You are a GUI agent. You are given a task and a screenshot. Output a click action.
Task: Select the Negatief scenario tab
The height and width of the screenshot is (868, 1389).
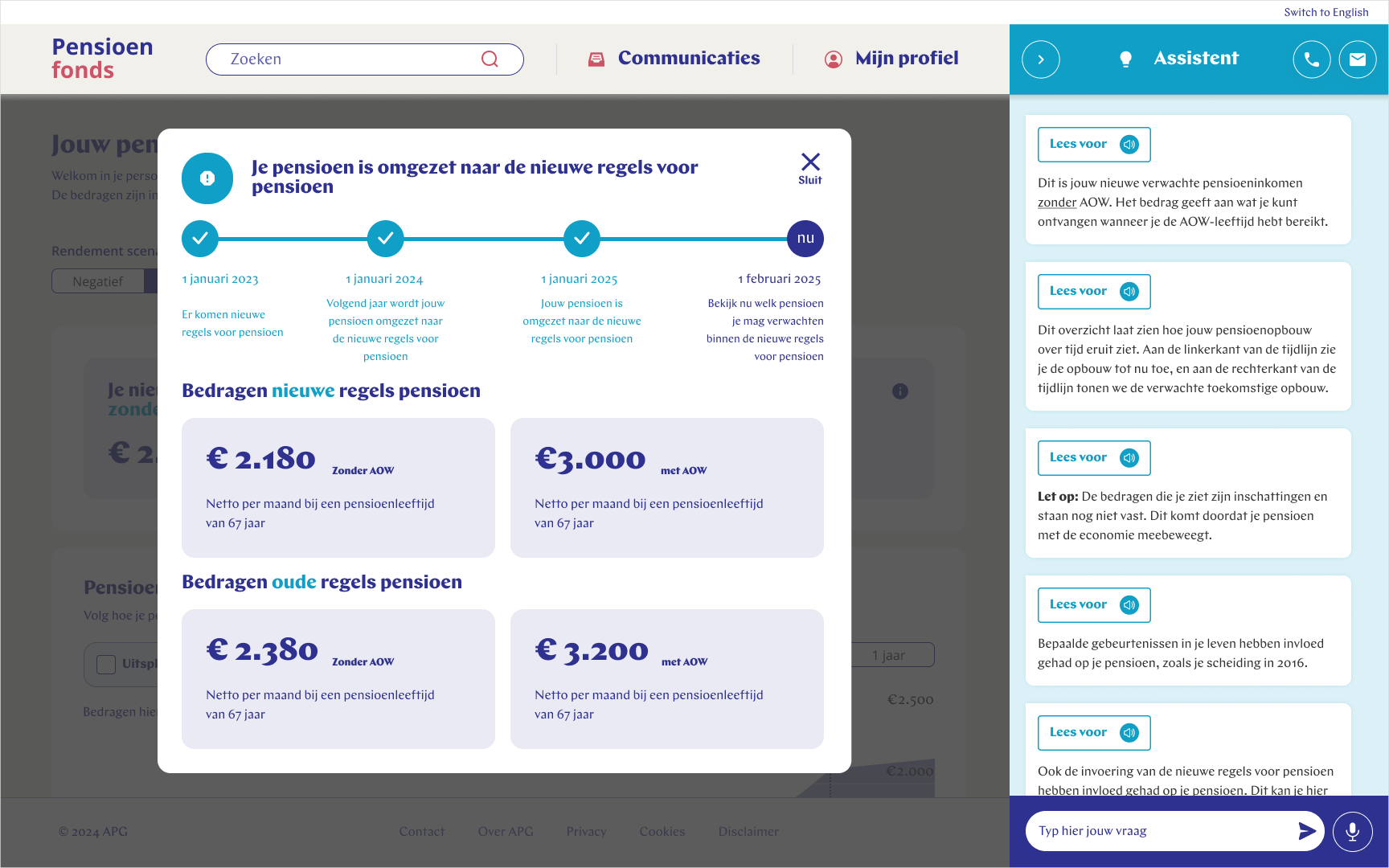pyautogui.click(x=98, y=281)
